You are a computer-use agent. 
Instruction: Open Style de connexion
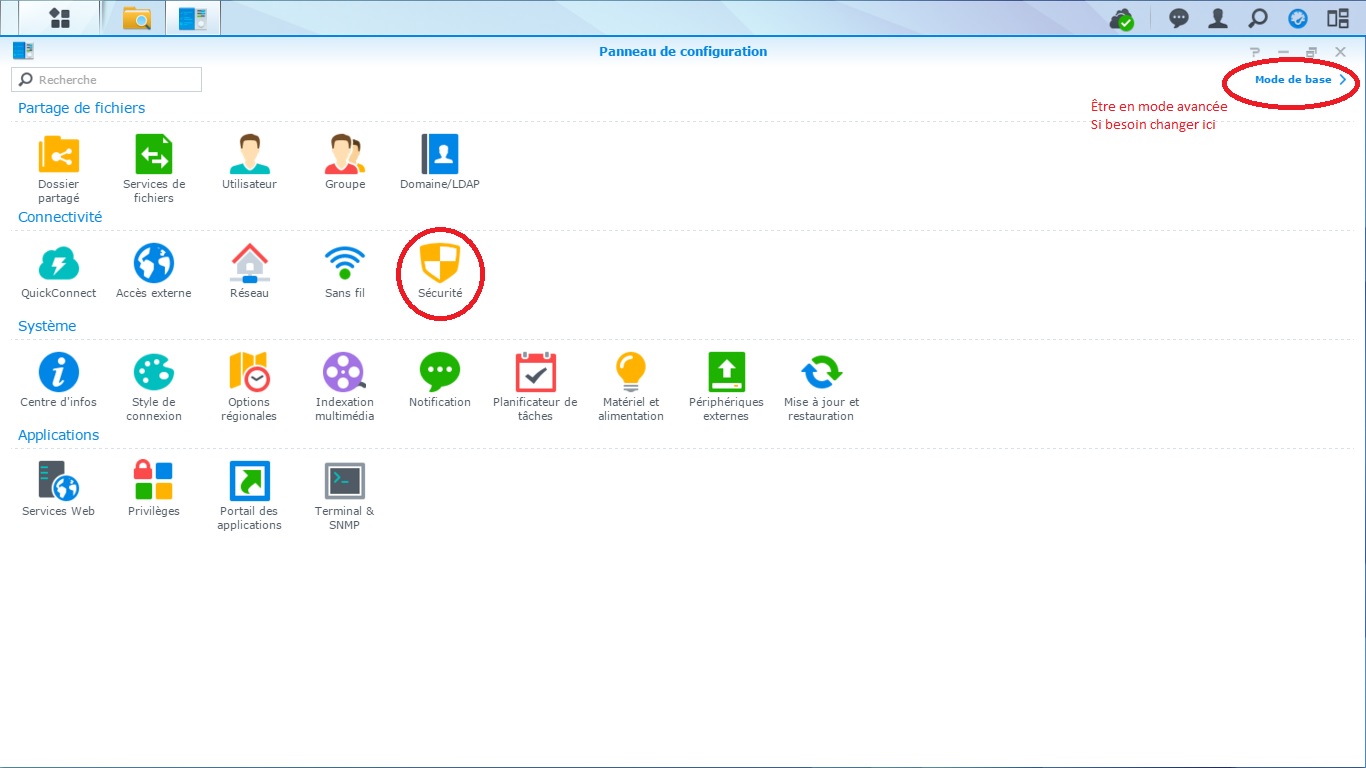click(x=154, y=387)
